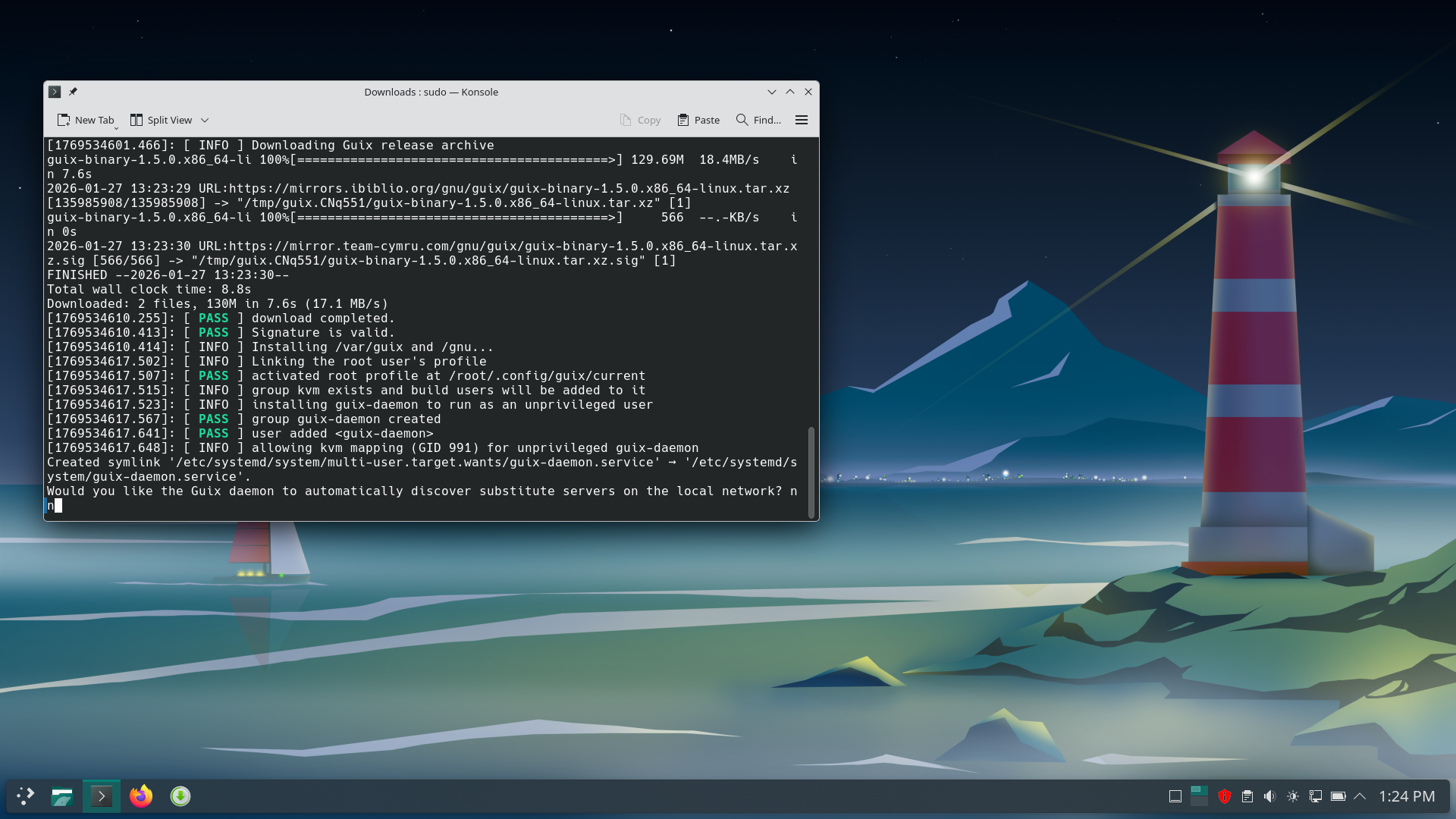Click the 'FINISHED --2026-01-27 13:23:30--' line
This screenshot has width=1456, height=819.
pos(168,275)
